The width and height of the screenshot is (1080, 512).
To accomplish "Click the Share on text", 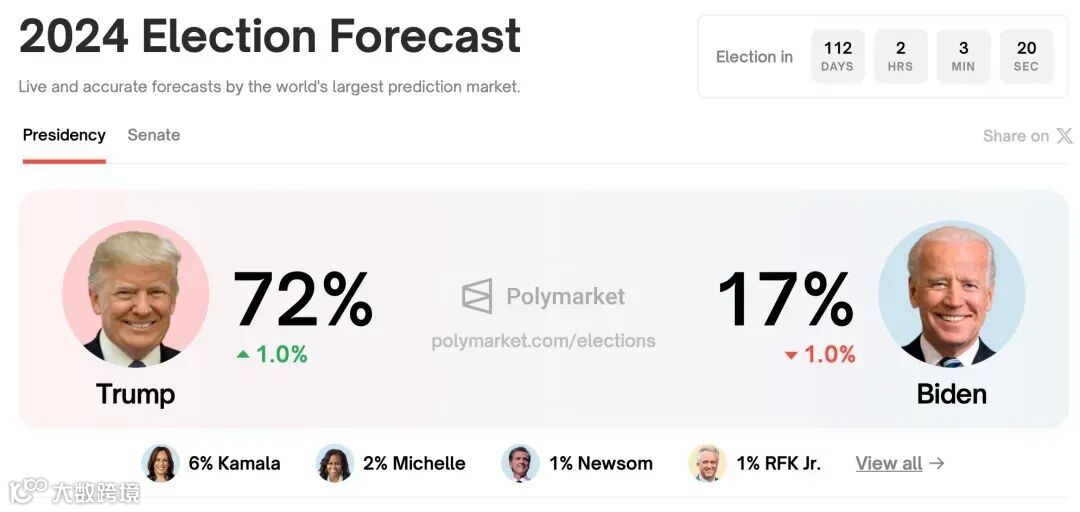I will (1015, 136).
